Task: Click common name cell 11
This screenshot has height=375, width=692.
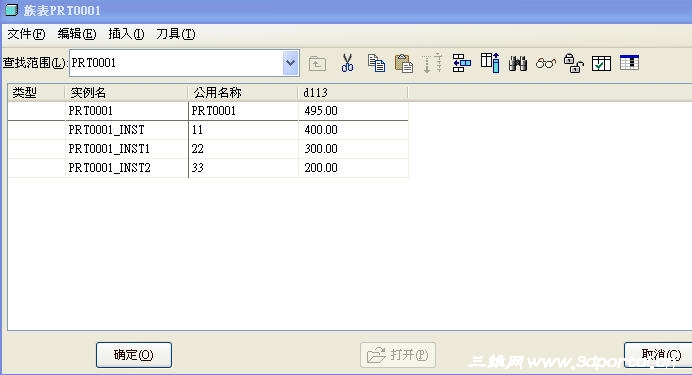Action: click(x=243, y=130)
